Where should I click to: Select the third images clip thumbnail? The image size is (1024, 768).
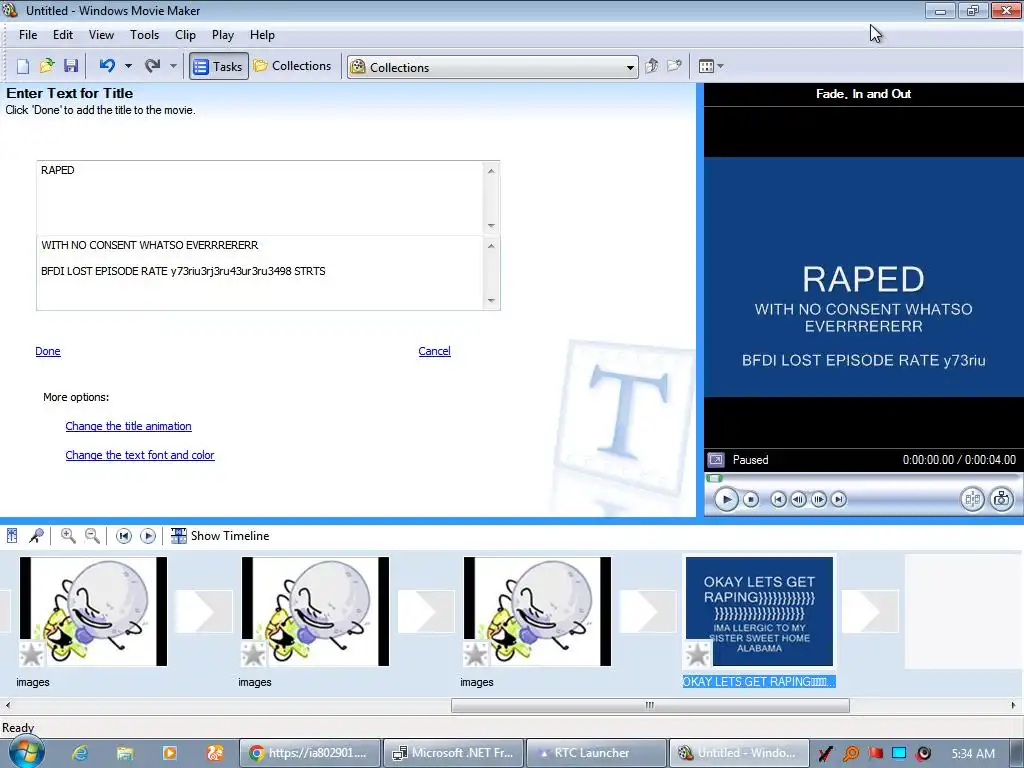tap(537, 611)
